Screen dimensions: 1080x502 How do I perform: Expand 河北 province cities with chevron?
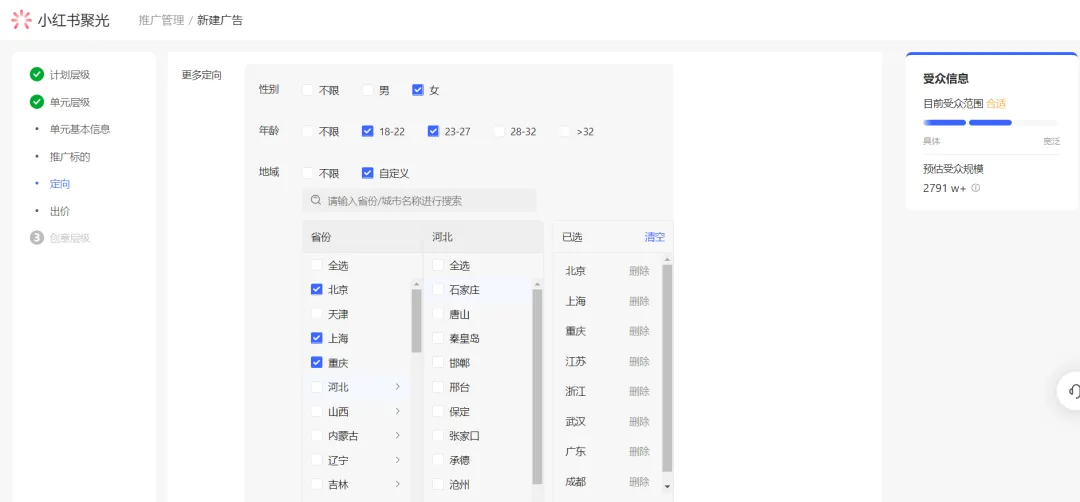point(397,387)
